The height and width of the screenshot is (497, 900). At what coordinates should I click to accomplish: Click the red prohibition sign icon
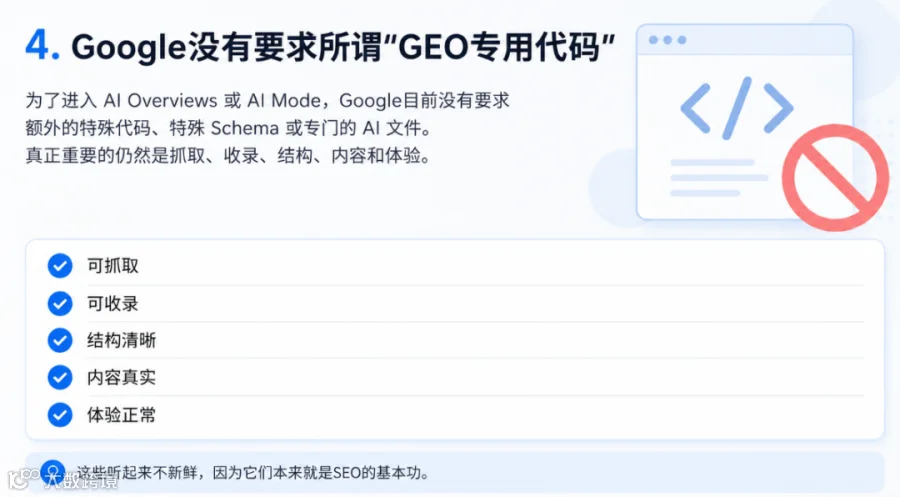click(835, 177)
